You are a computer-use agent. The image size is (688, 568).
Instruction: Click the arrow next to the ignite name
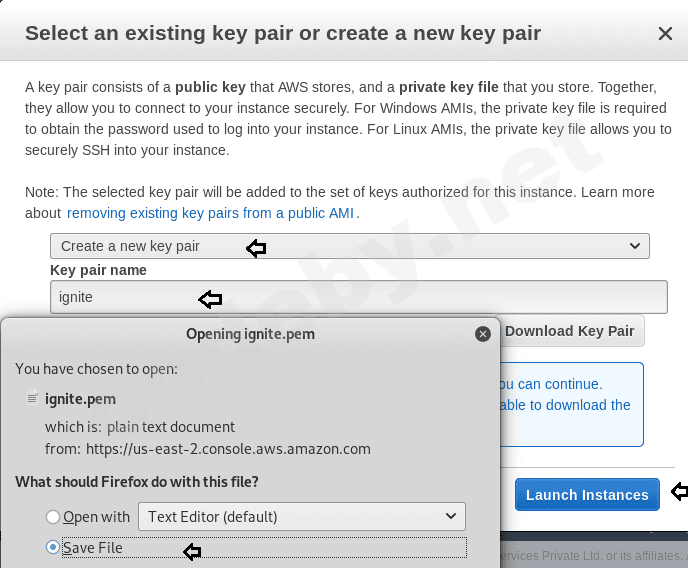210,298
